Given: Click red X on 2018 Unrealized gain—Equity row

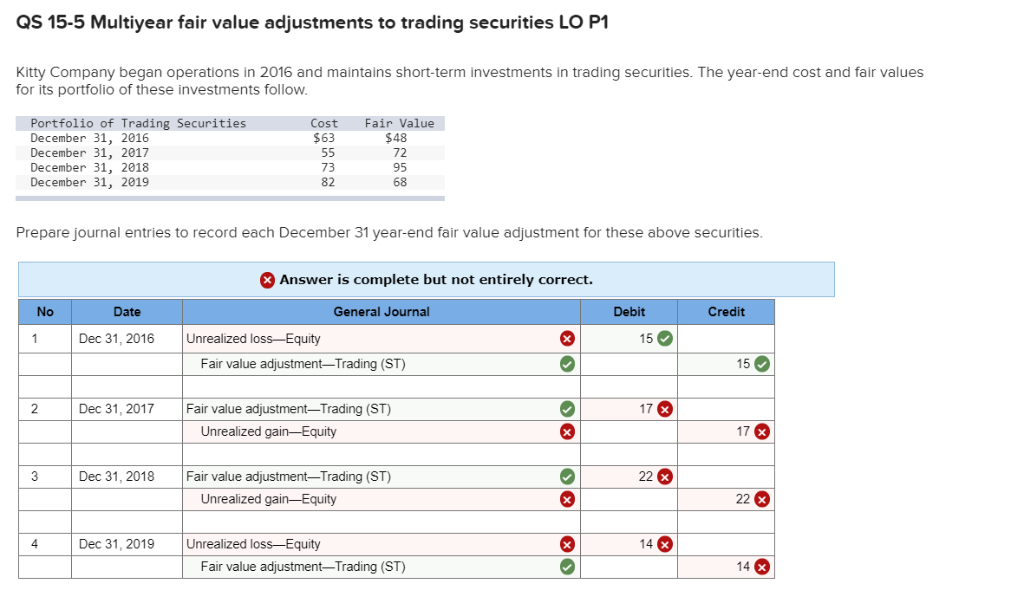Looking at the screenshot, I should point(568,499).
